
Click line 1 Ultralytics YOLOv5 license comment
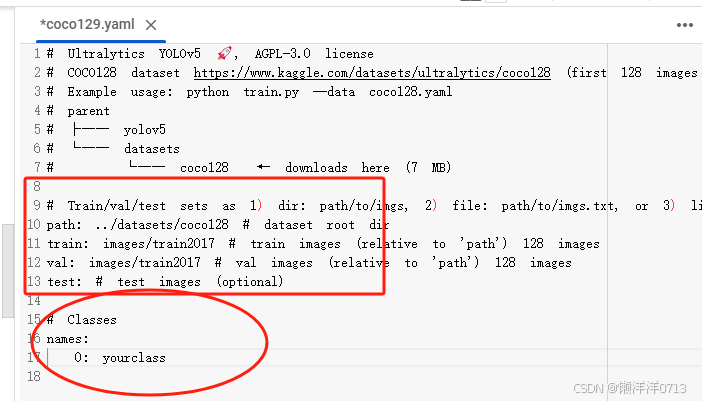click(x=210, y=54)
